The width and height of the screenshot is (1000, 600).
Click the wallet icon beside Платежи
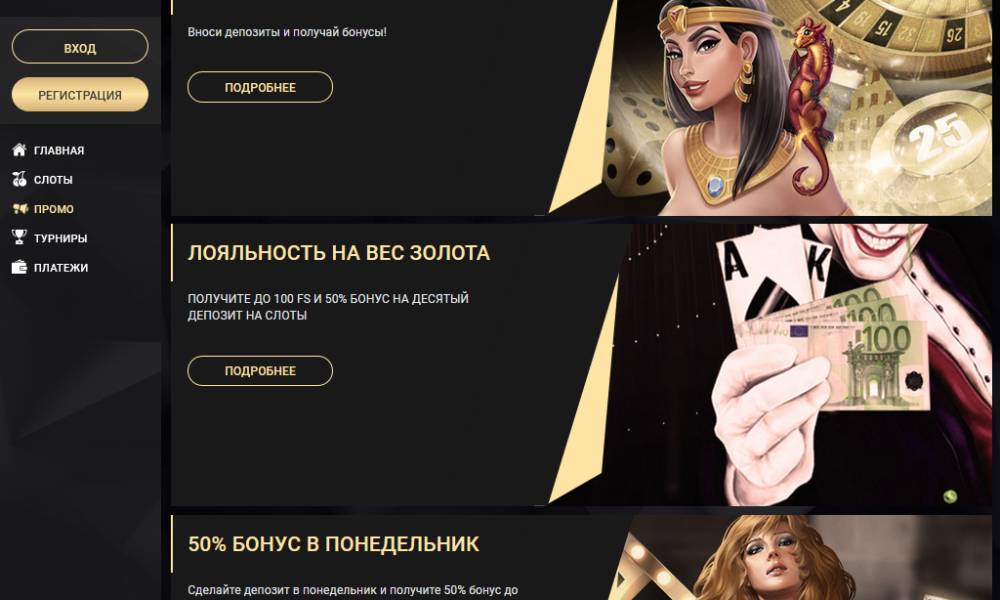pyautogui.click(x=19, y=267)
